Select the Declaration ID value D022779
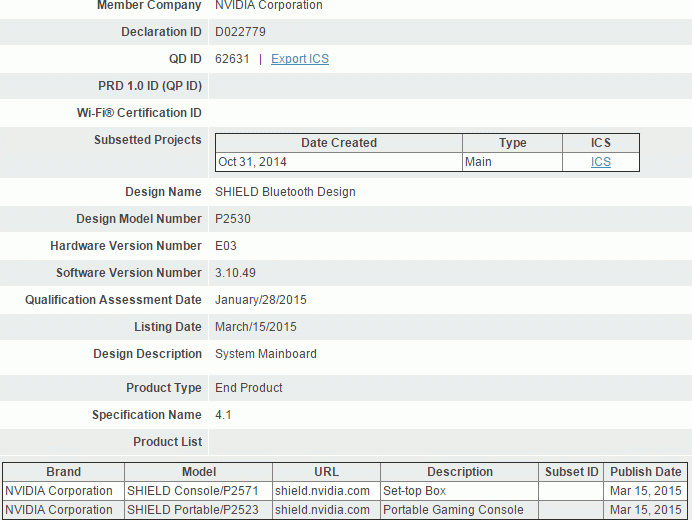Image resolution: width=692 pixels, height=520 pixels. (240, 32)
